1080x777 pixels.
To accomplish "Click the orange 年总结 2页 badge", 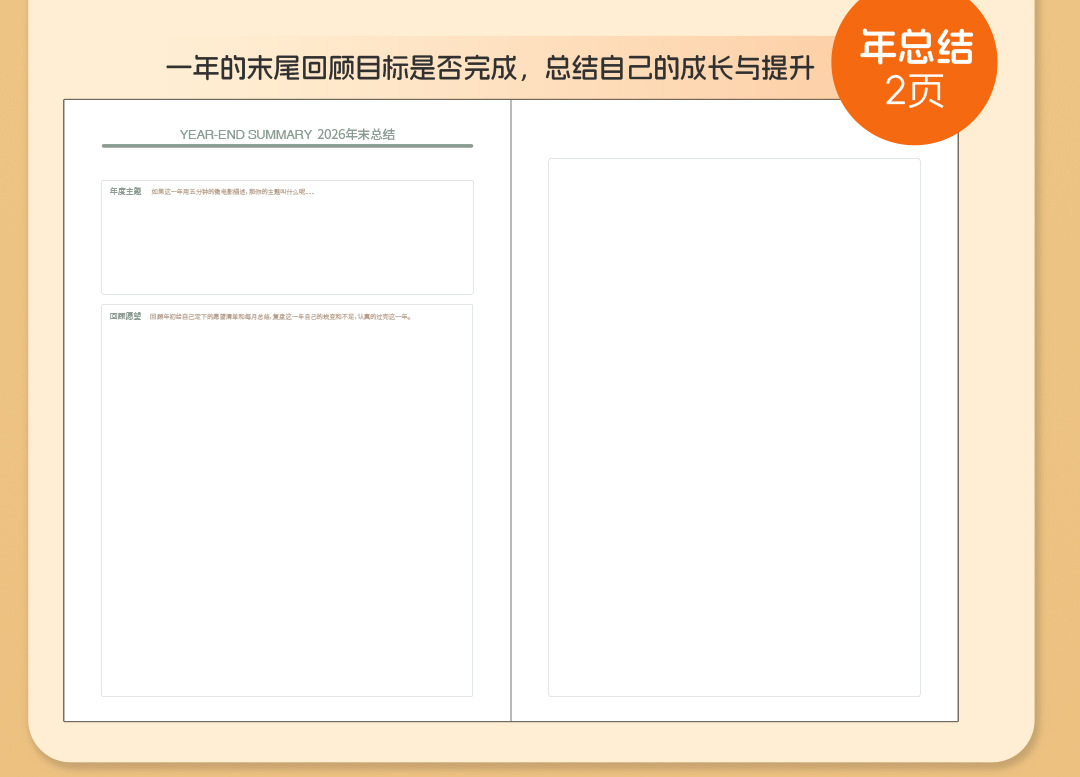I will (914, 68).
